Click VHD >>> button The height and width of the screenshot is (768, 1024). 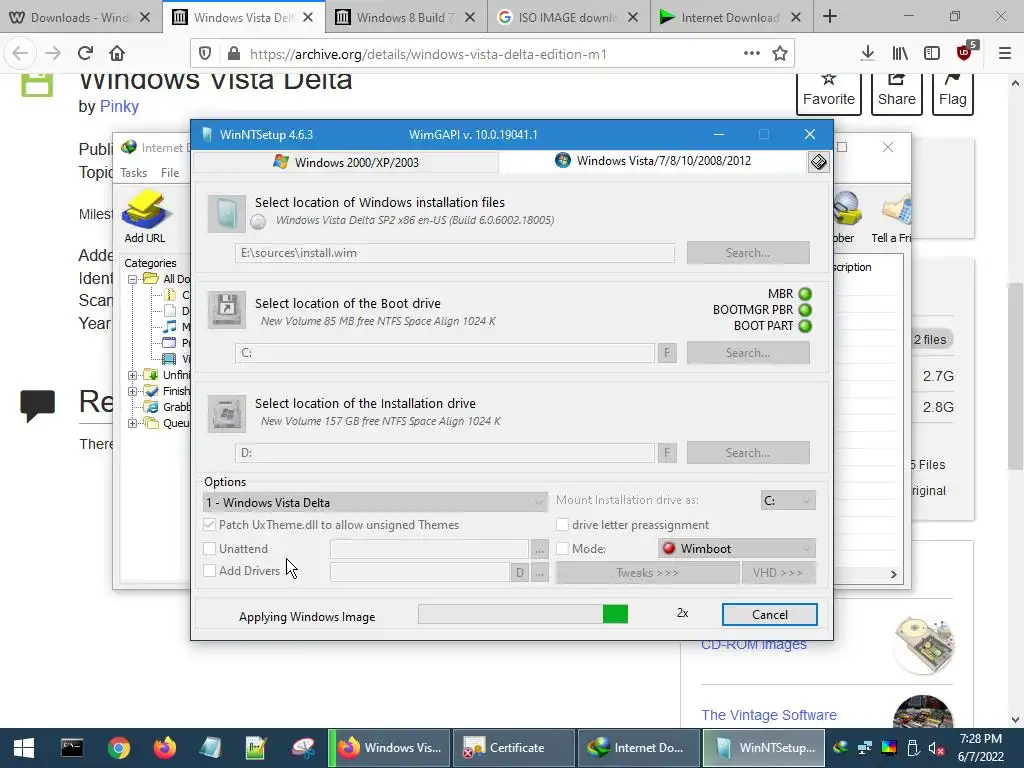pos(778,573)
